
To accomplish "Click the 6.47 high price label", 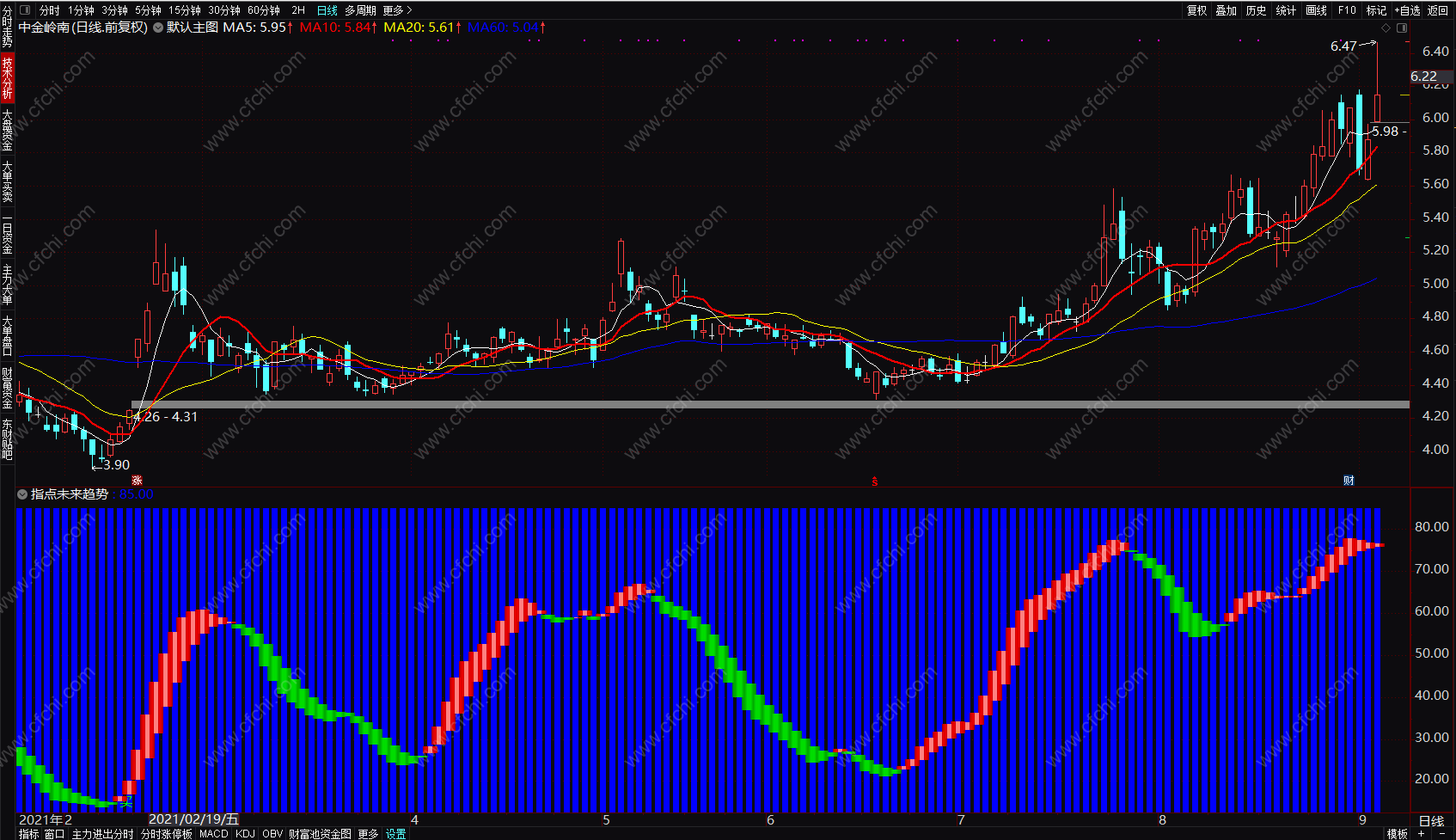I will (x=1343, y=46).
